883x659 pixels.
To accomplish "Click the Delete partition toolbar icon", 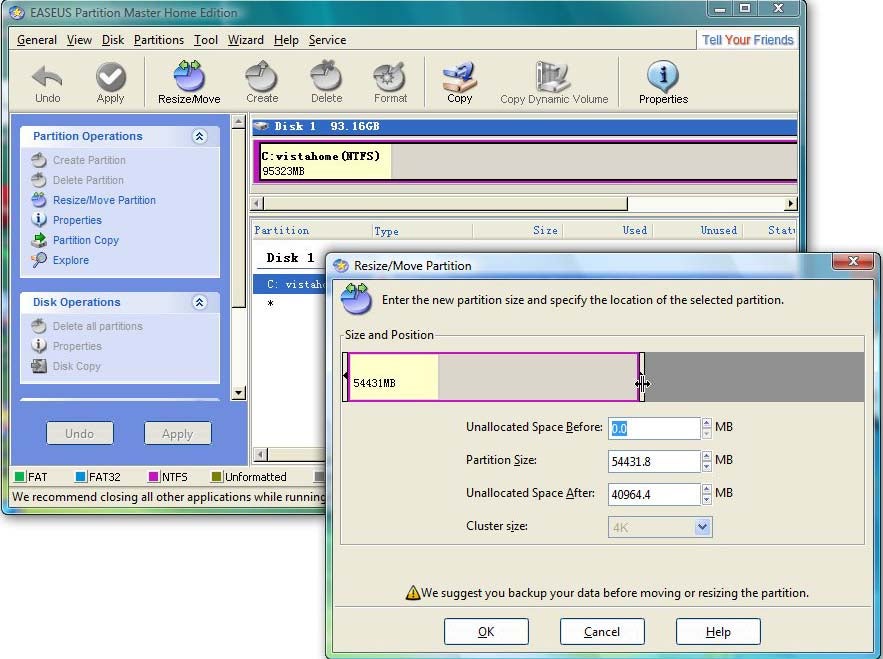I will click(x=327, y=76).
